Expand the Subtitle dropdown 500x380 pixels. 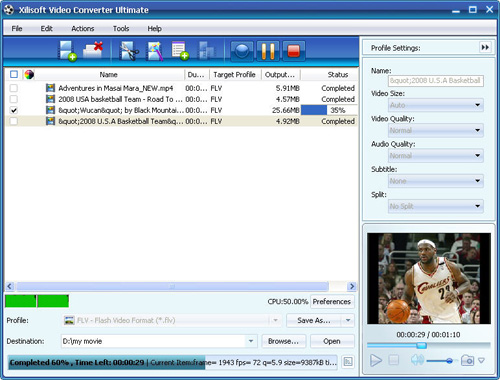477,181
